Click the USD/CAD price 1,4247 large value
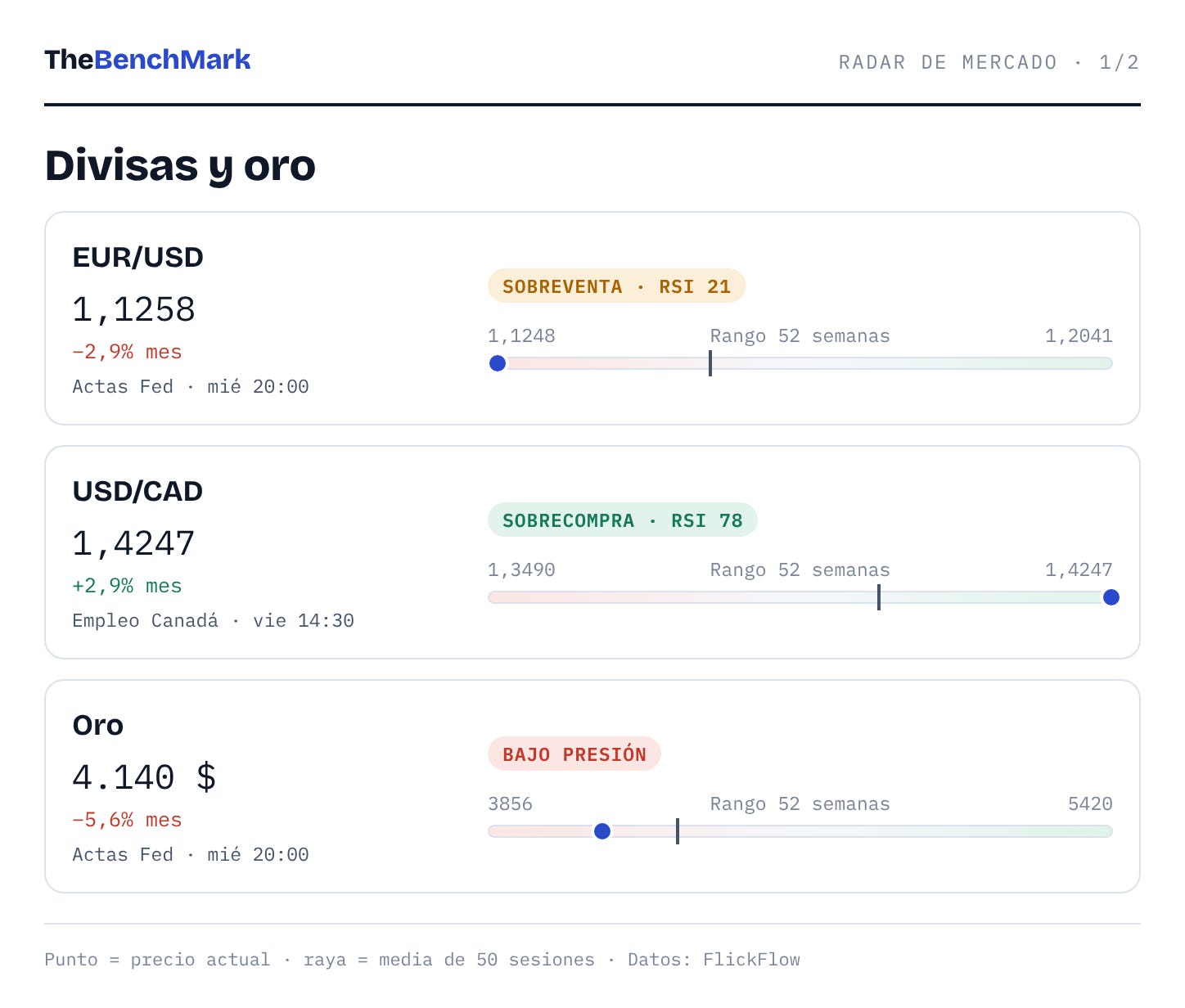 click(133, 543)
